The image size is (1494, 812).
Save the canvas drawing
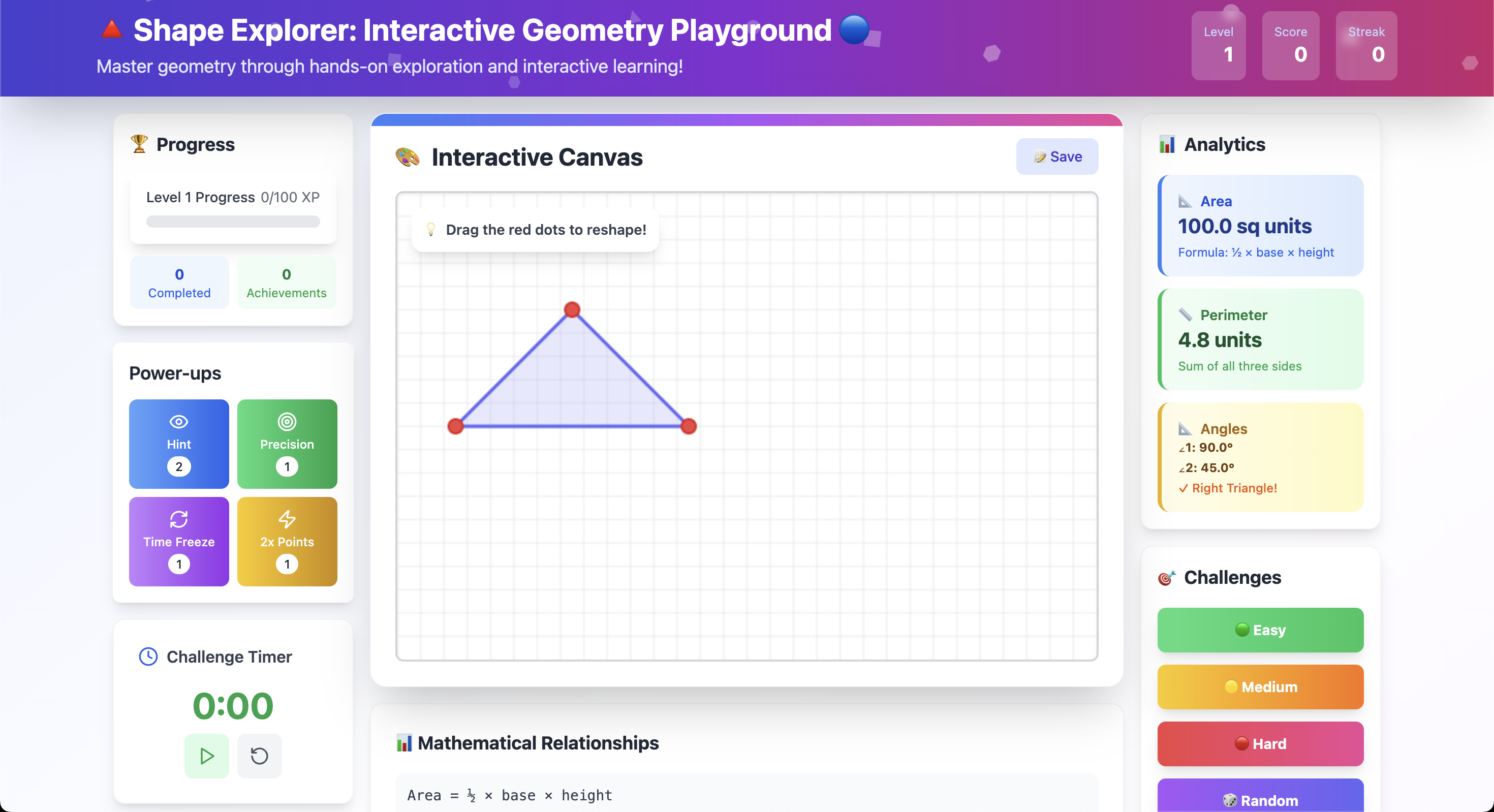pos(1056,157)
